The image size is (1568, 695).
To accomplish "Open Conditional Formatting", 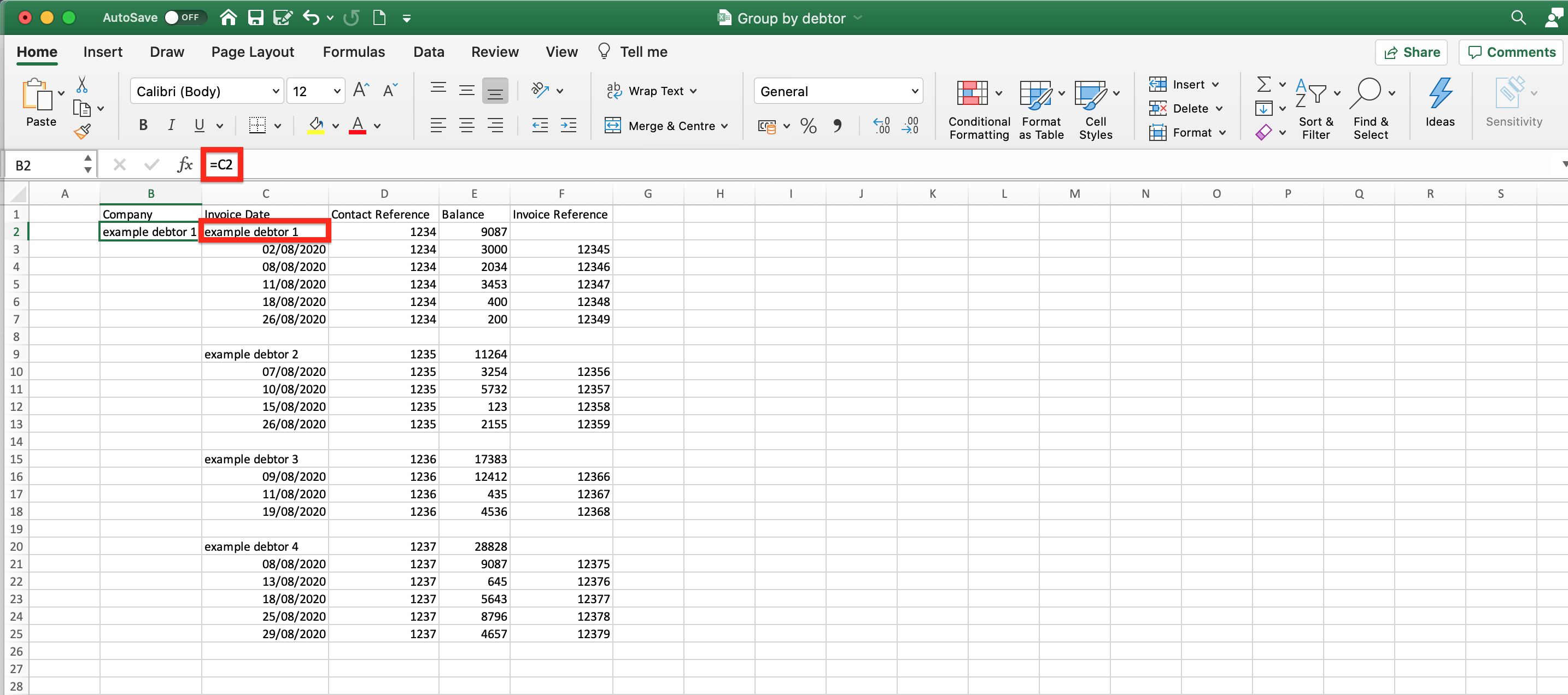I will [x=979, y=110].
